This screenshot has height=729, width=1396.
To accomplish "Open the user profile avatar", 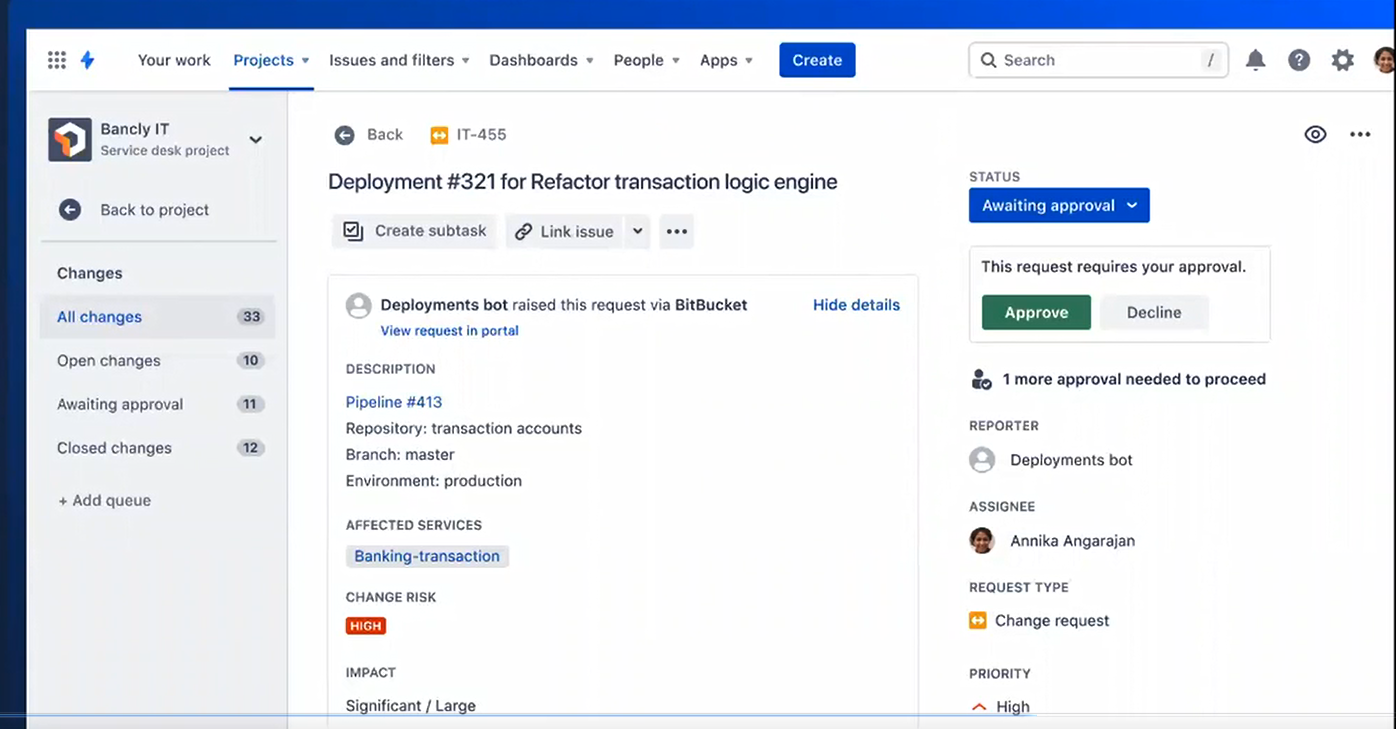I will [x=1384, y=60].
